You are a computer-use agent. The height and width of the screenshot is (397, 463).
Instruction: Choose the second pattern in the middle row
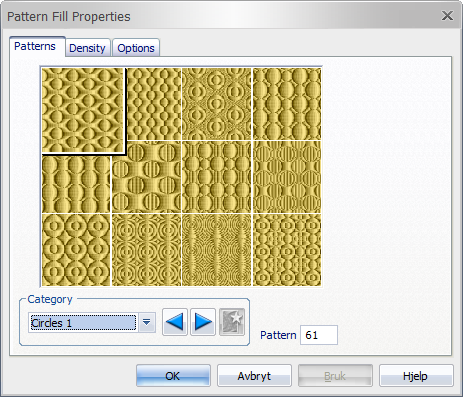[x=146, y=177]
